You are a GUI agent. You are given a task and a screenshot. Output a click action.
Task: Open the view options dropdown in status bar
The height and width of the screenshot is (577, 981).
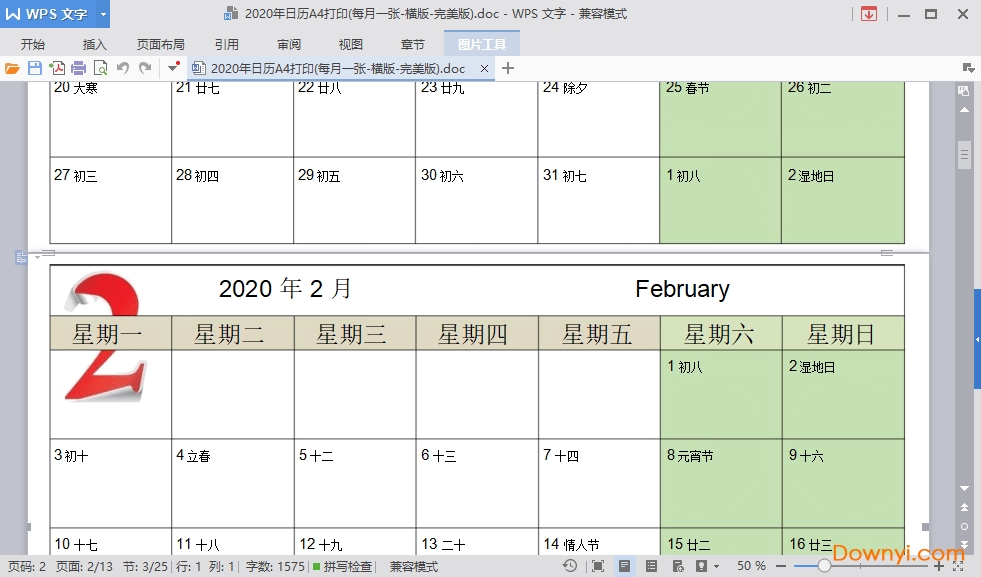coord(714,565)
